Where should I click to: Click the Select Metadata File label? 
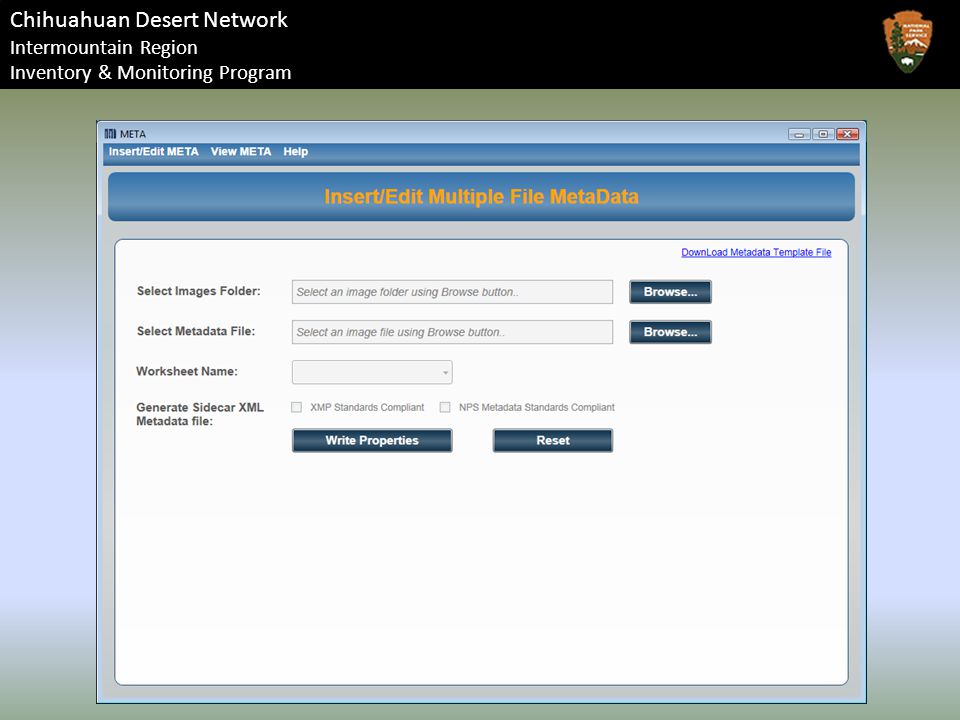[x=196, y=331]
